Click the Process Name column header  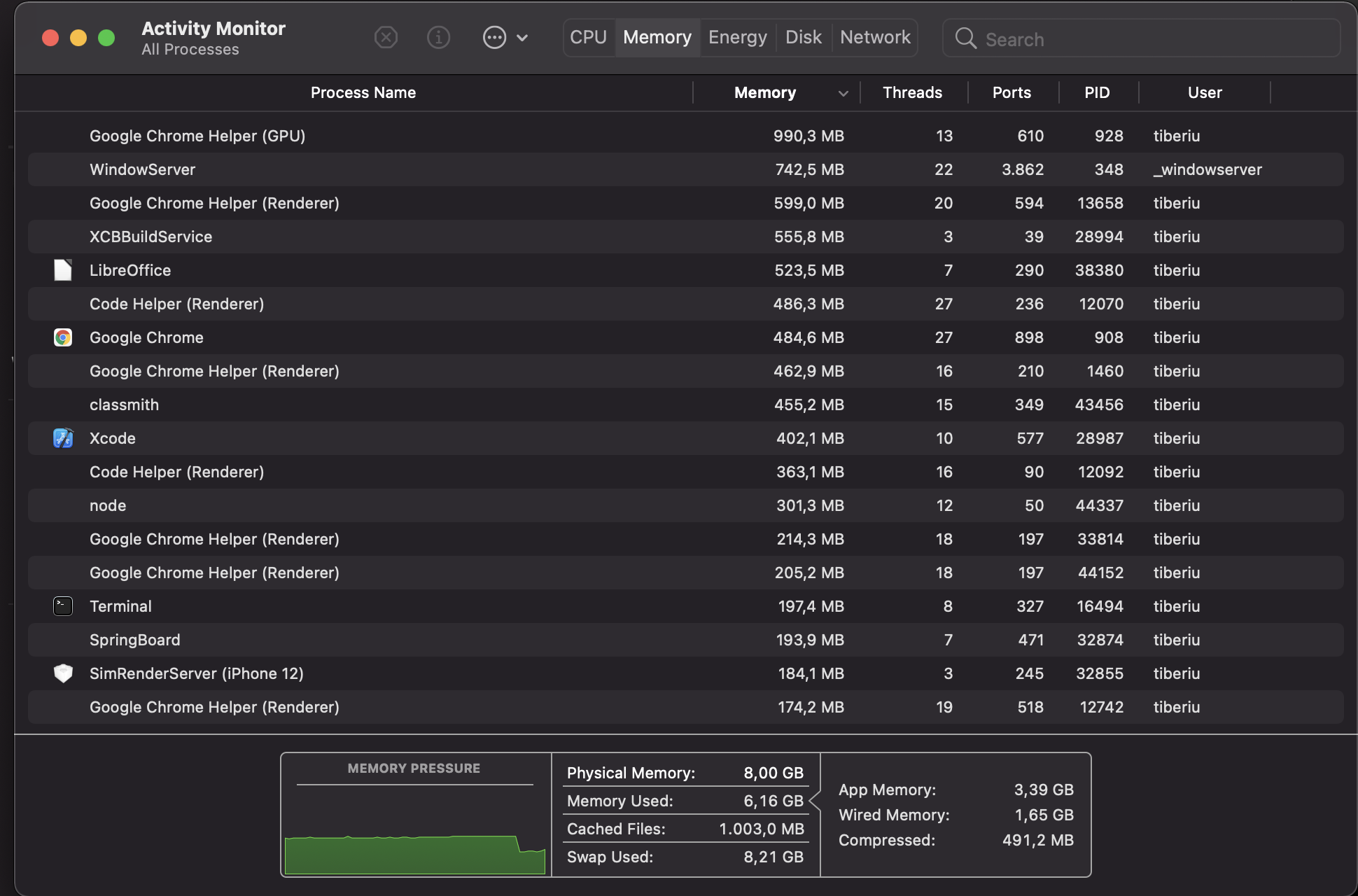(363, 92)
